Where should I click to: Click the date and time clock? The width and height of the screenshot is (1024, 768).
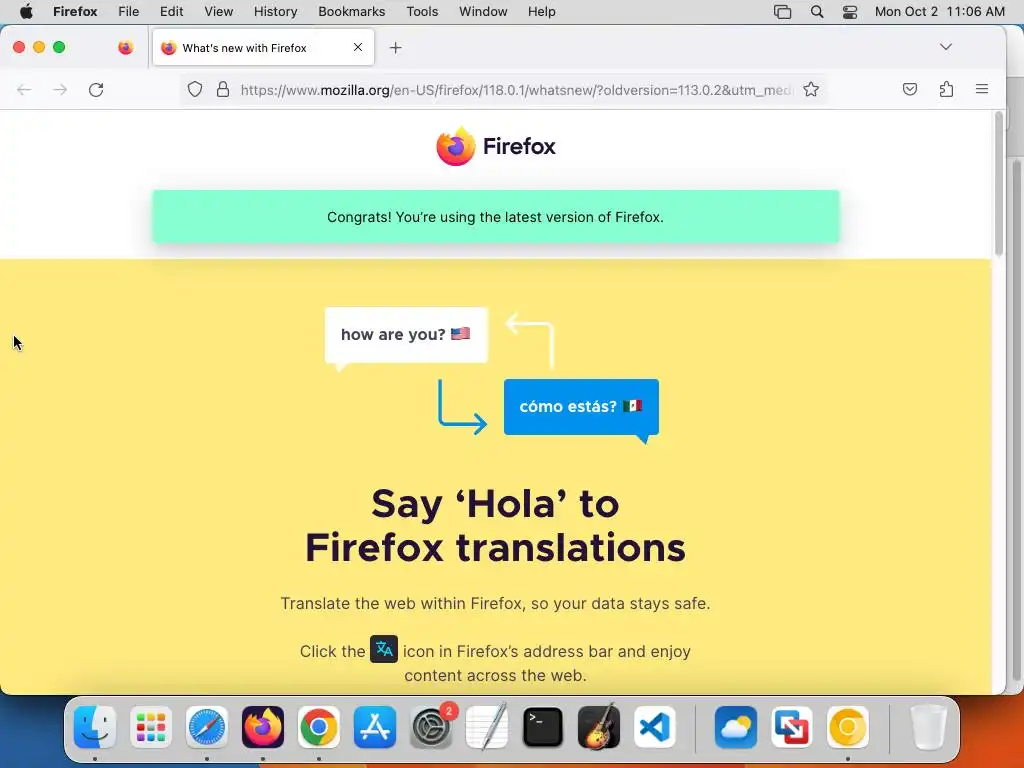tap(940, 12)
